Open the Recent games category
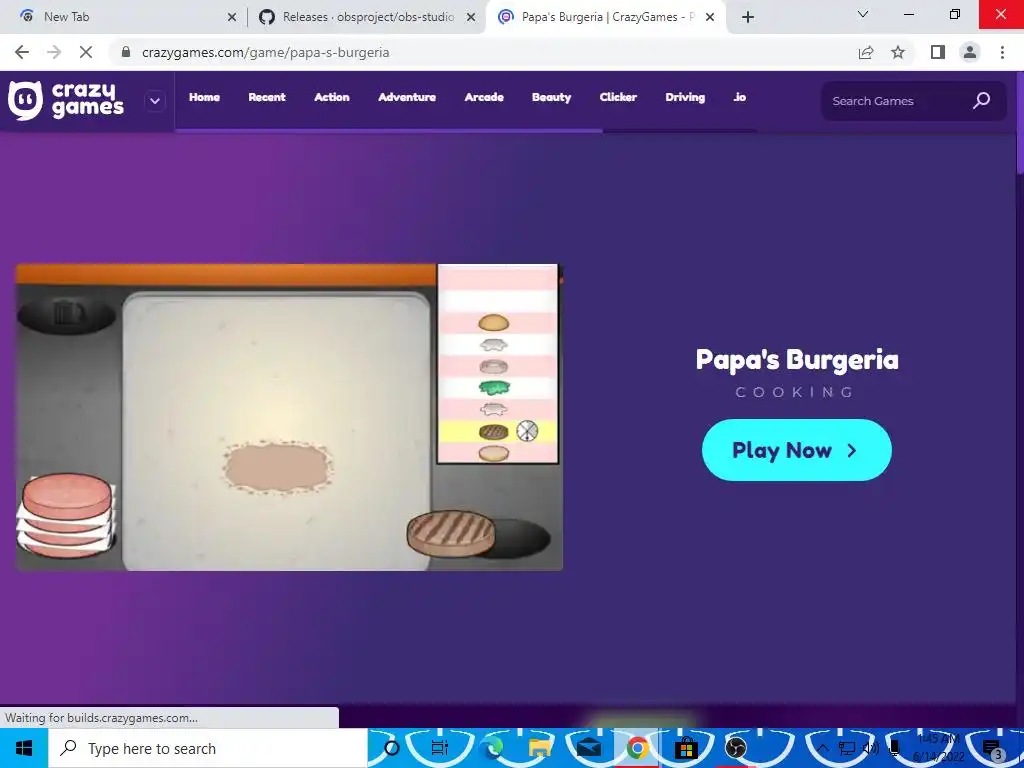Image resolution: width=1024 pixels, height=768 pixels. [x=266, y=97]
